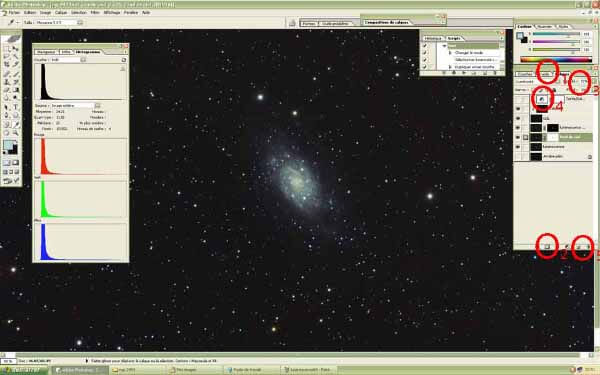
Task: Click the histogram refresh icon
Action: click(x=123, y=60)
